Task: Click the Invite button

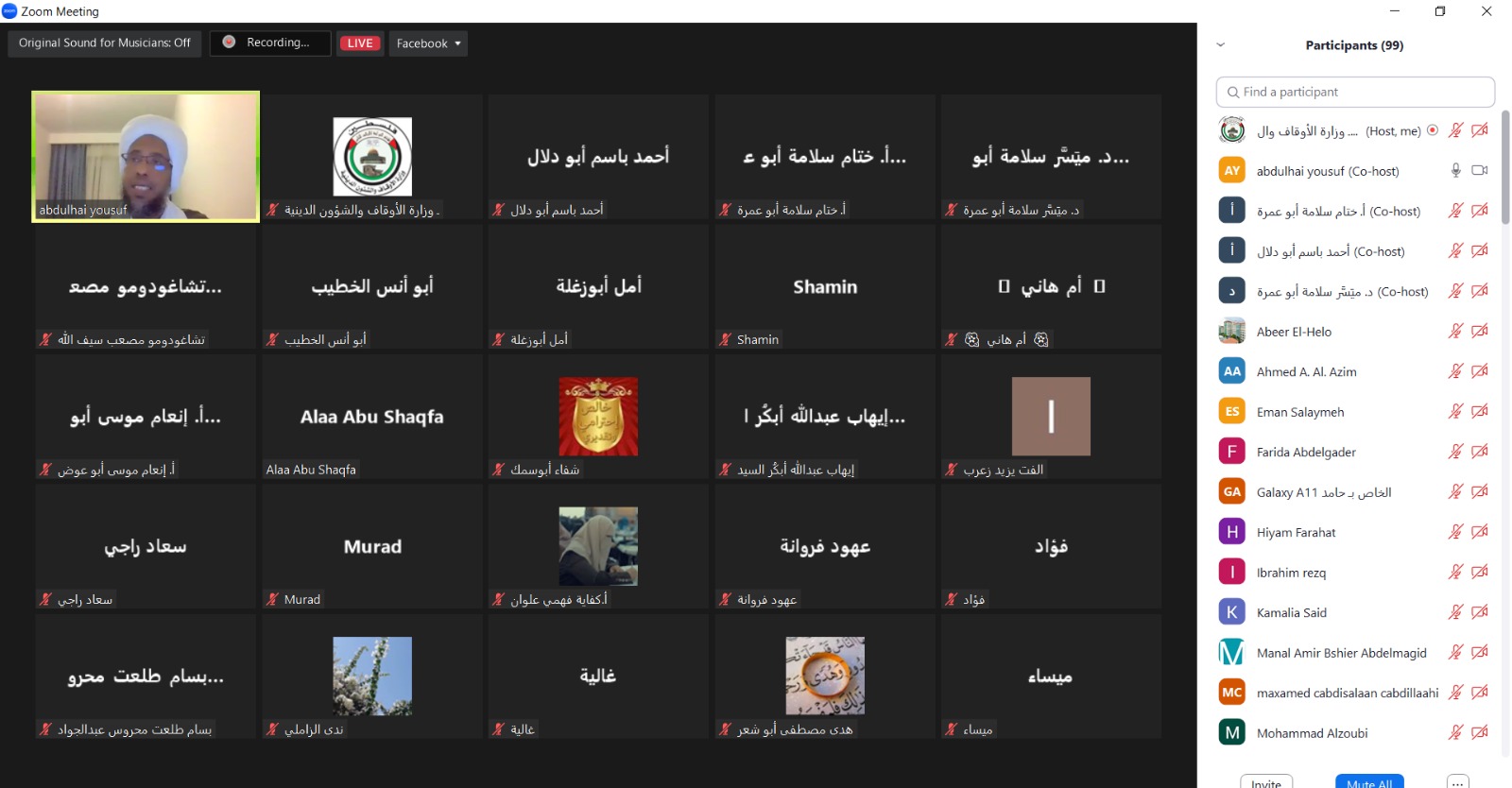Action: (x=1266, y=781)
